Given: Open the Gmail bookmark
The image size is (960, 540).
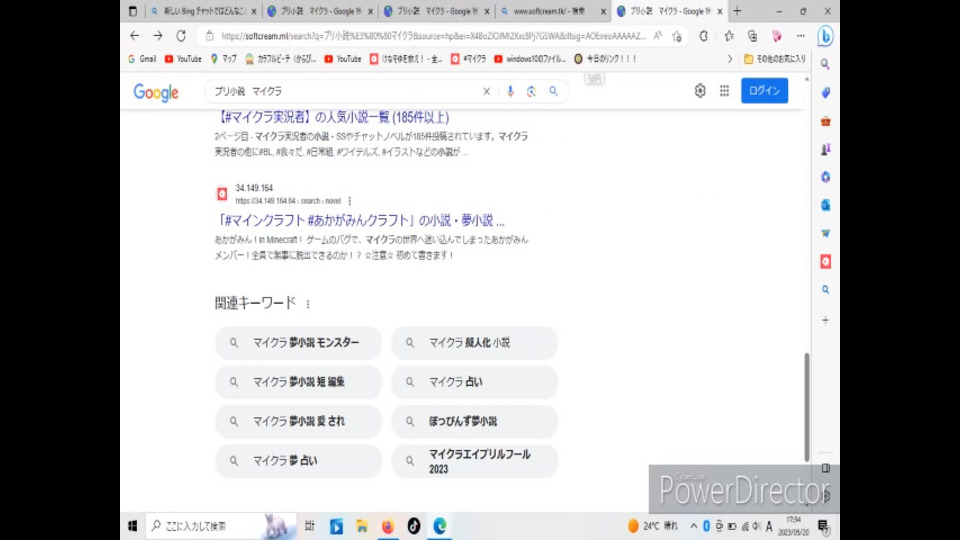Looking at the screenshot, I should point(142,59).
